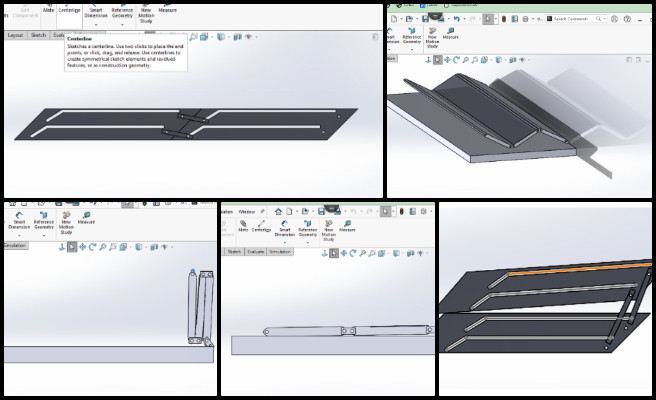Screen dimensions: 656x400
Task: Open Hide/Show Items in the flat-links panel's view toolbar
Action: [x=420, y=253]
